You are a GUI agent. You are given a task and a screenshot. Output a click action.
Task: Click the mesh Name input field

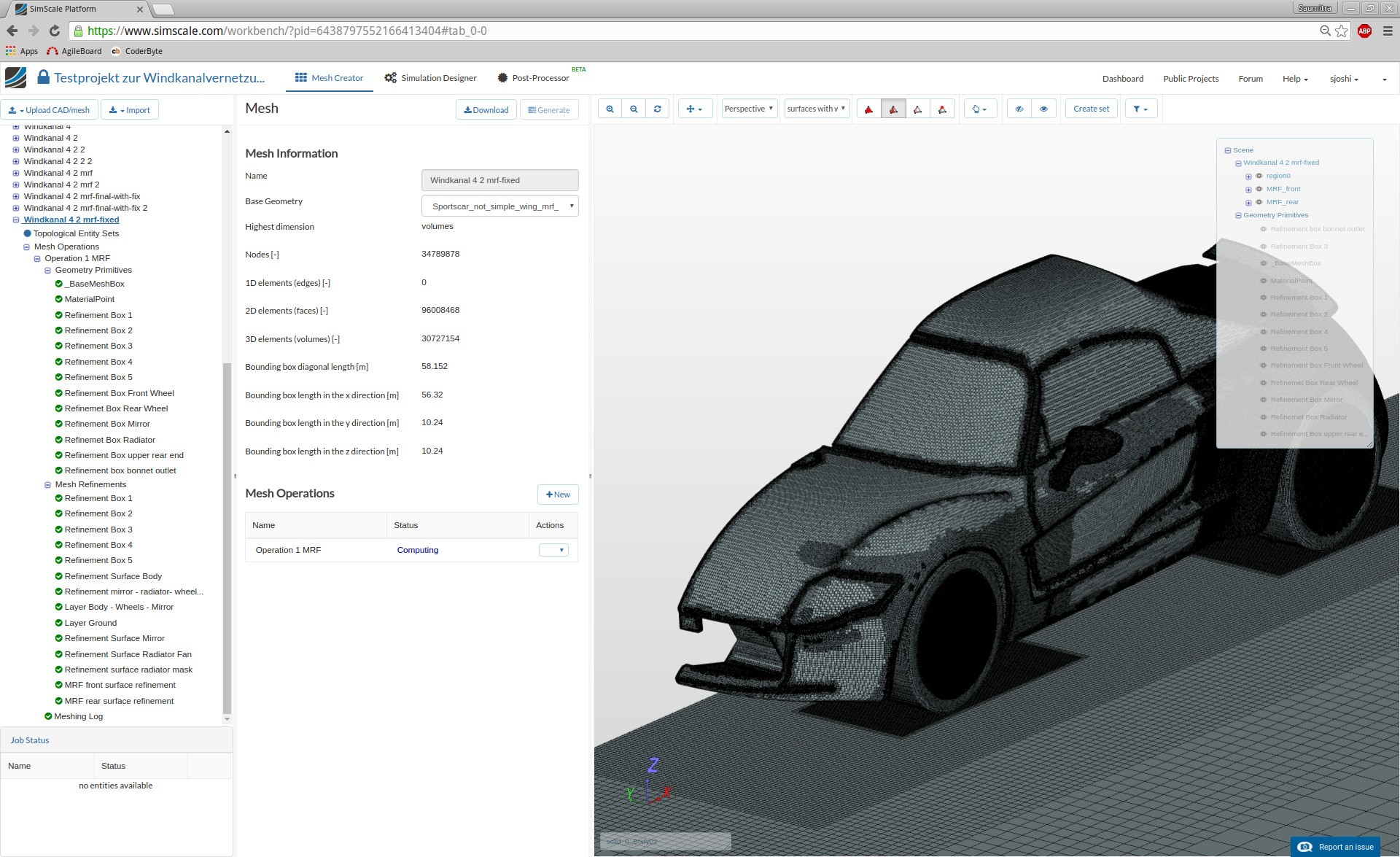499,180
